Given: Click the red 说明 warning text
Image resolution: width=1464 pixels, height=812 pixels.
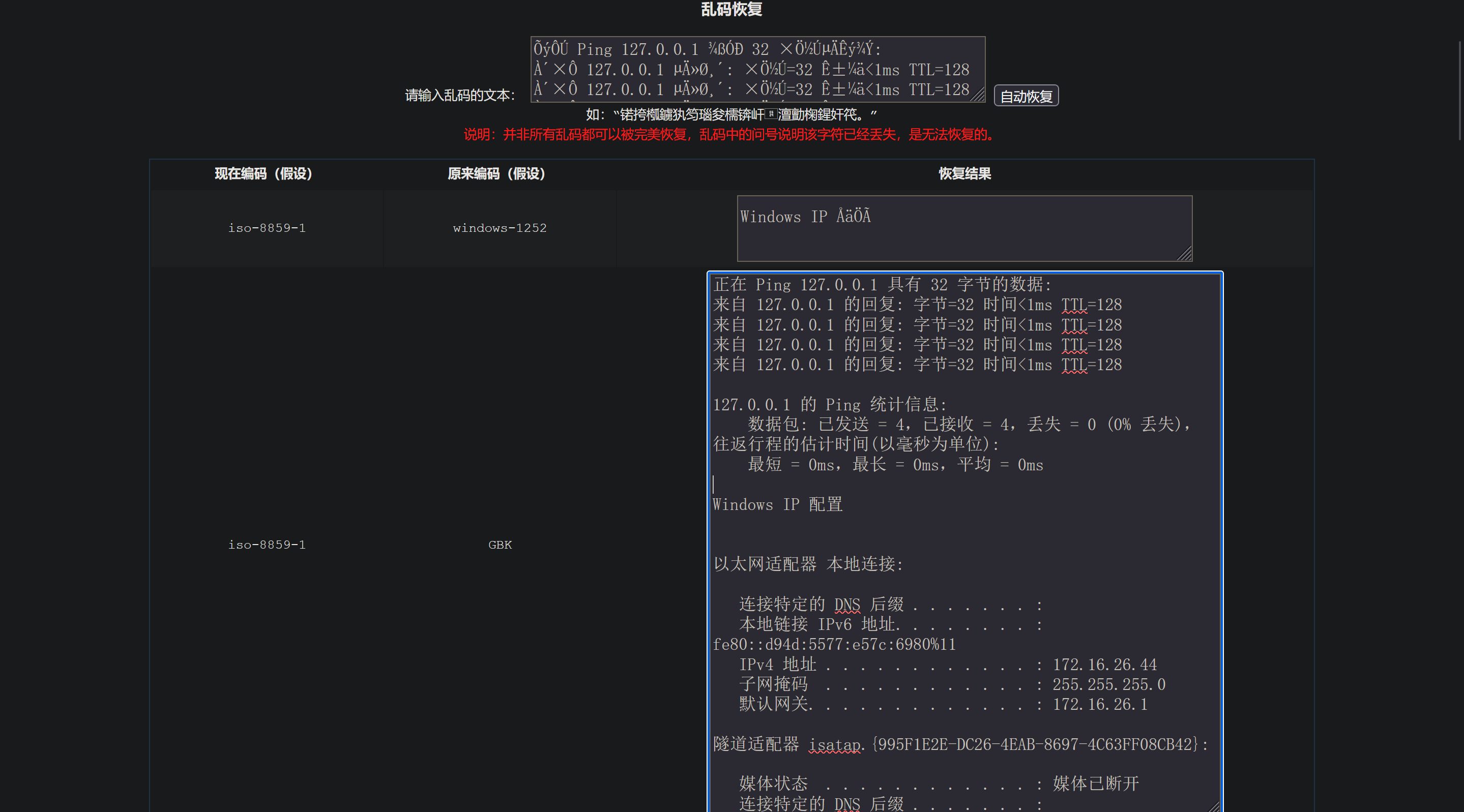Looking at the screenshot, I should (731, 135).
